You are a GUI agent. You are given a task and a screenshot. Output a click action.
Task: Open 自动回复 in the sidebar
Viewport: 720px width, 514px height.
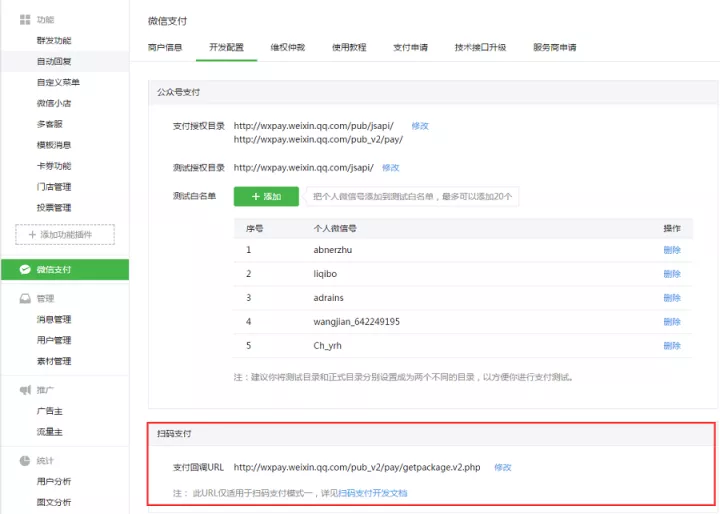tap(54, 61)
